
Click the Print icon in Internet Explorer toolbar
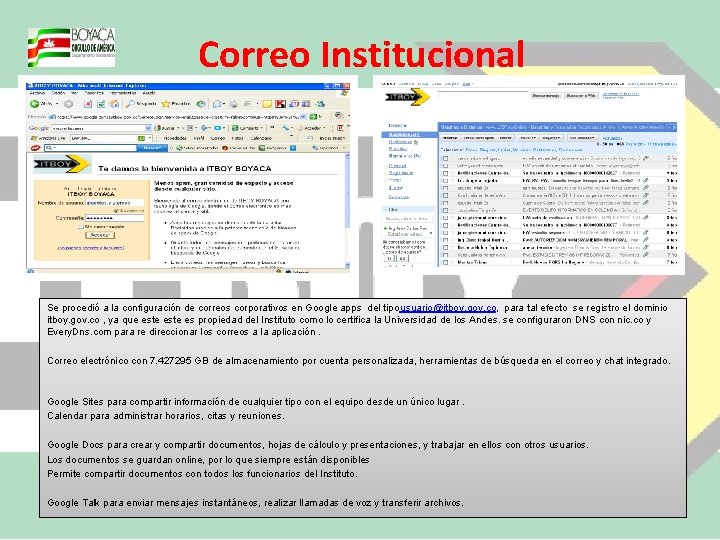[233, 104]
